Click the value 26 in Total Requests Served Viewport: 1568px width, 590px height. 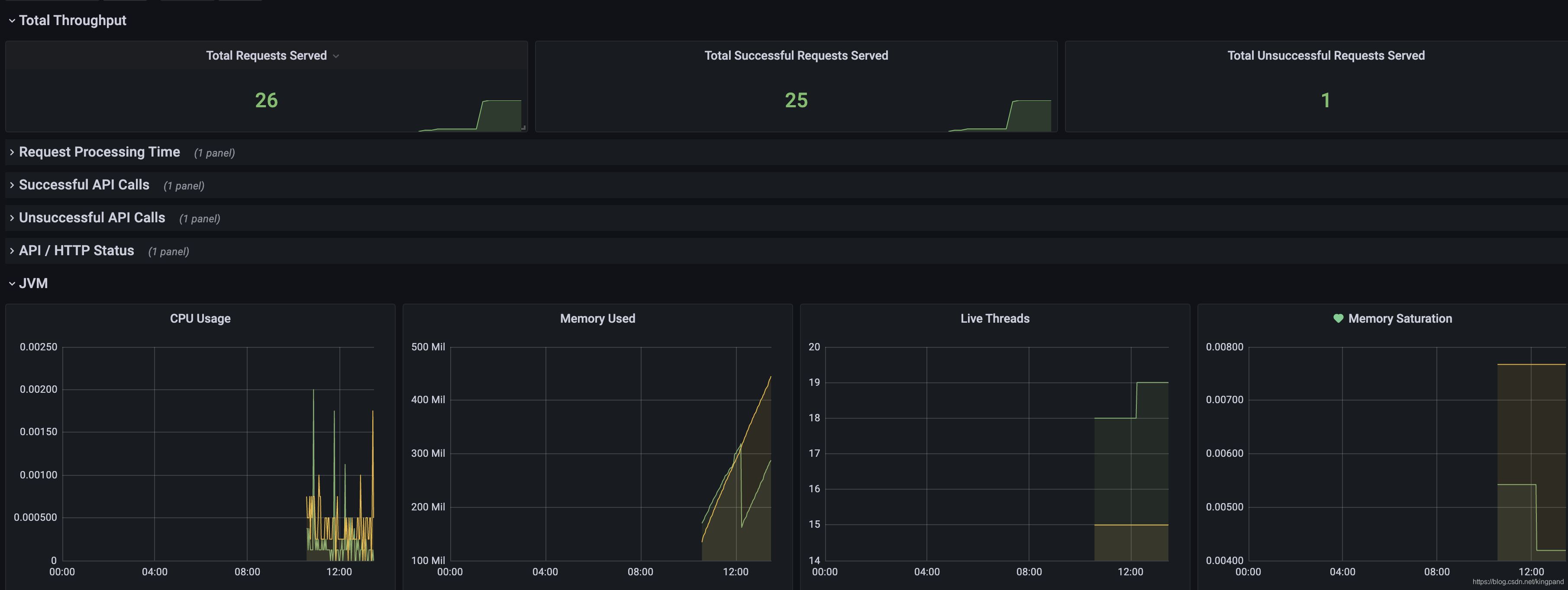coord(266,100)
